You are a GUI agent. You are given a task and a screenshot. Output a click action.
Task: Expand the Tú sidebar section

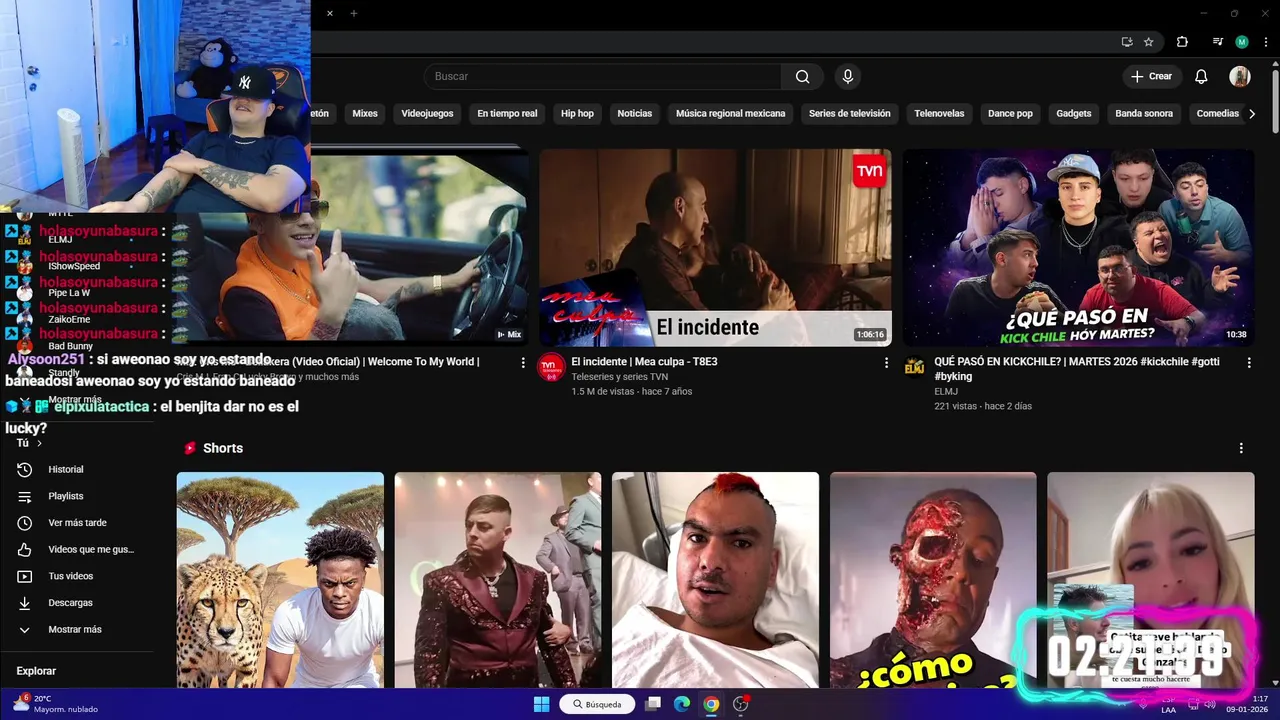tap(29, 443)
